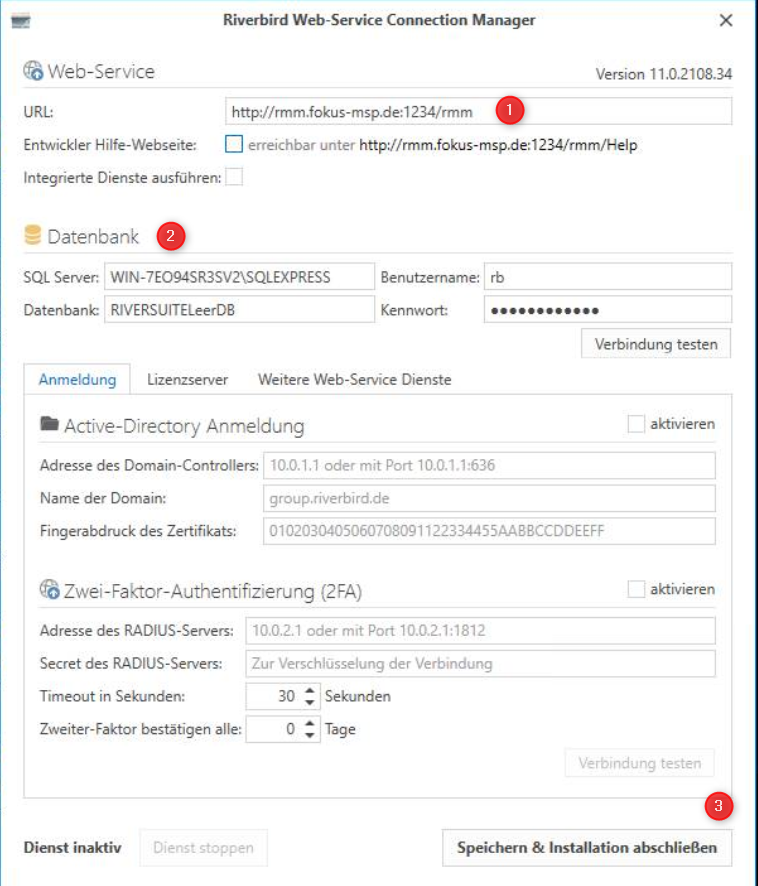Close the Connection Manager window
Screen dimensions: 758x886
coord(726,20)
